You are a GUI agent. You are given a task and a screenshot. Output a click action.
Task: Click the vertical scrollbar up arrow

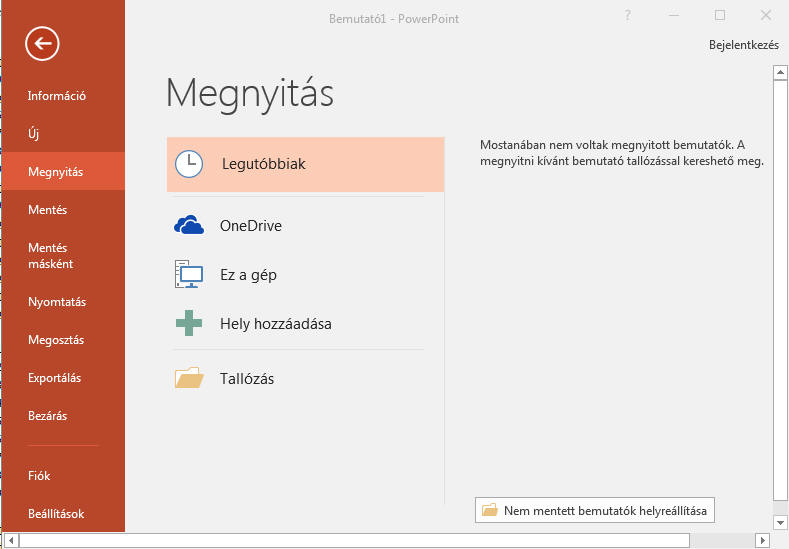pyautogui.click(x=780, y=72)
